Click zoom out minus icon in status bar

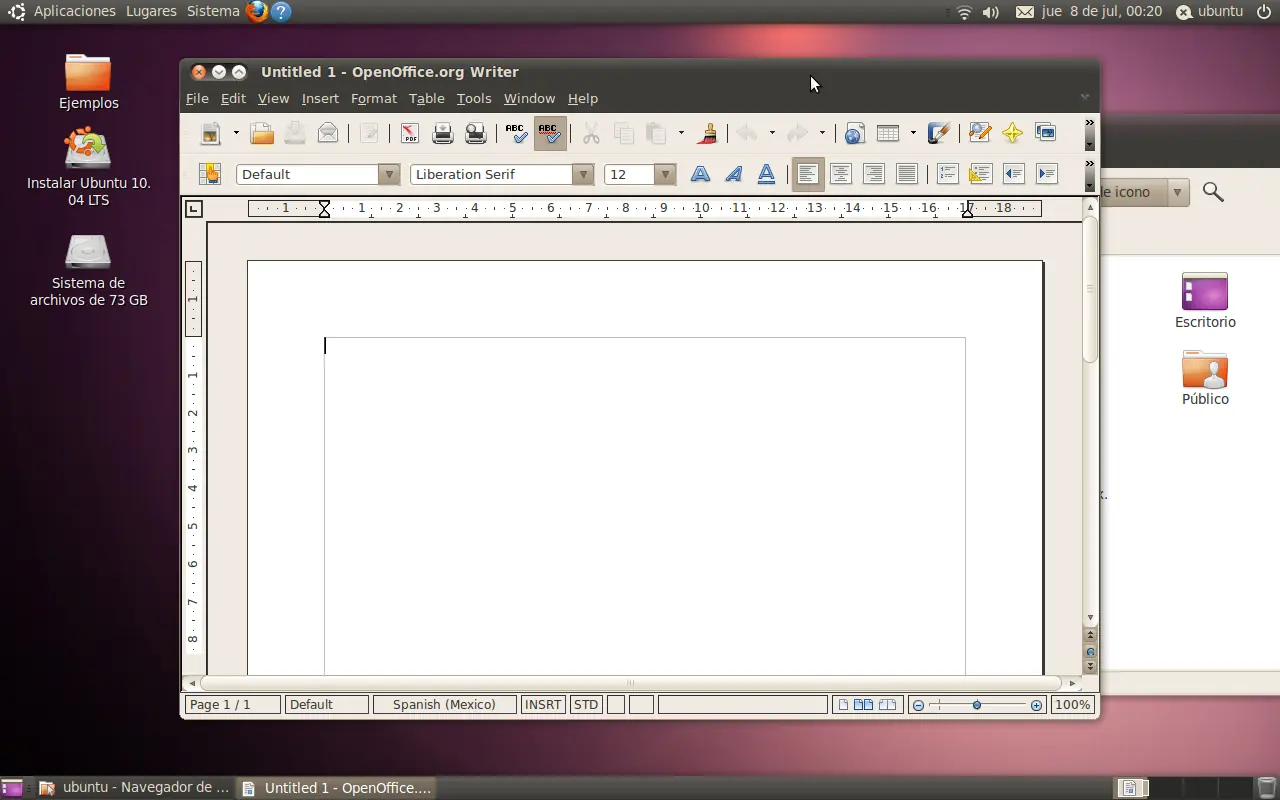918,705
